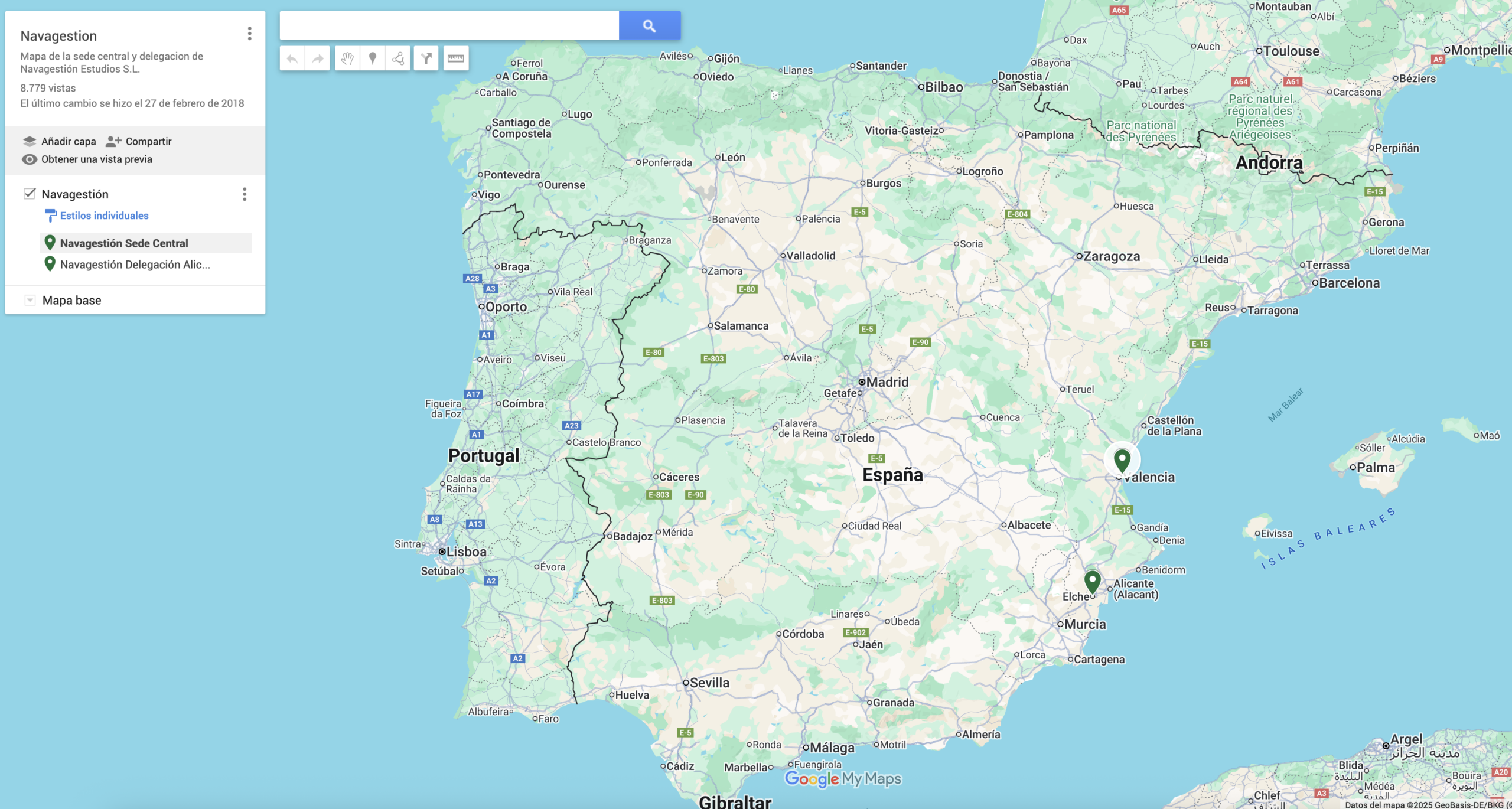
Task: Click the green pin near Elche
Action: [x=1092, y=580]
